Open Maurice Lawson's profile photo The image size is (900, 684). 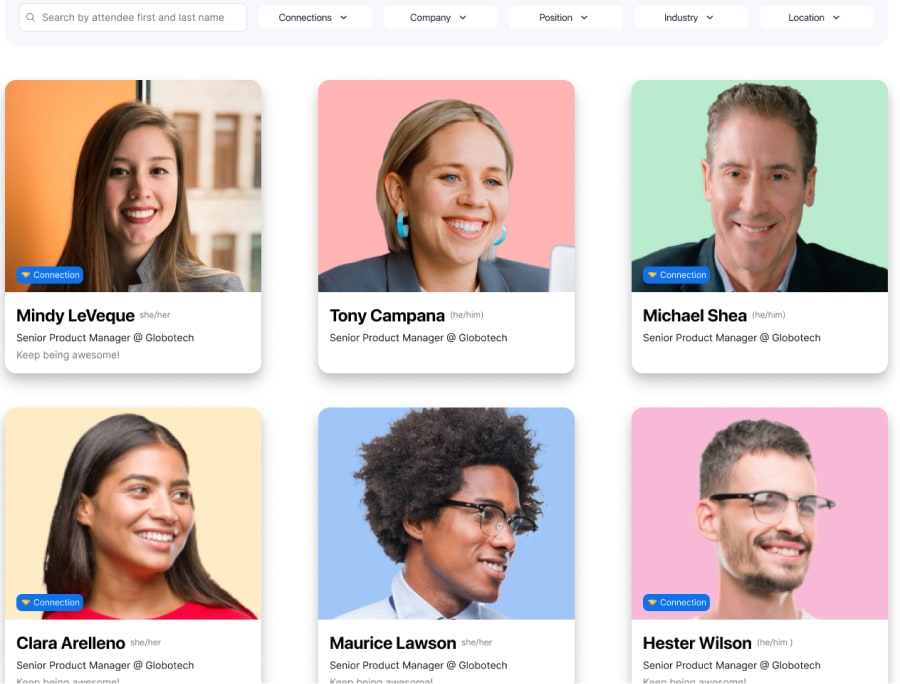(x=446, y=514)
